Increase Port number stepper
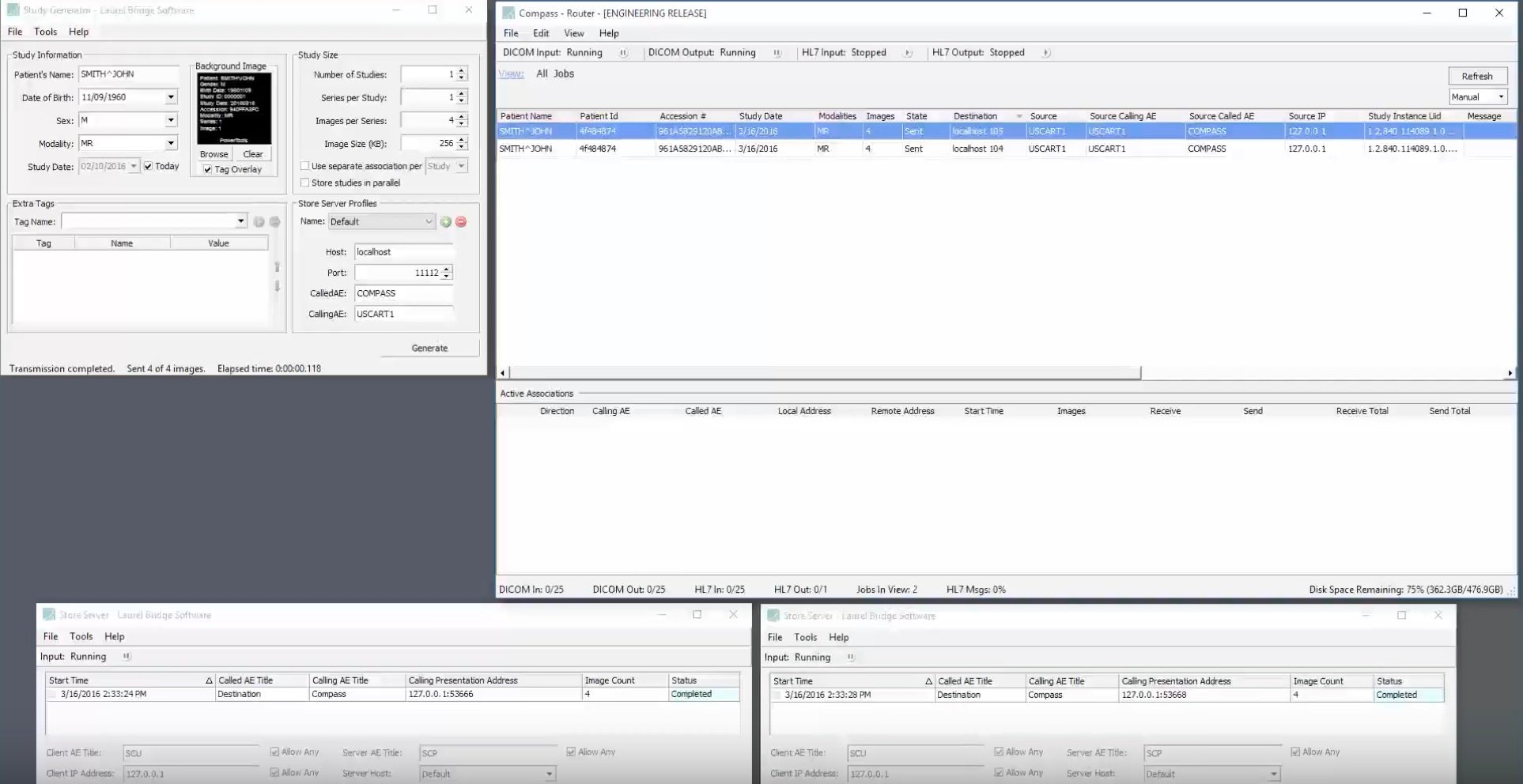 point(447,269)
